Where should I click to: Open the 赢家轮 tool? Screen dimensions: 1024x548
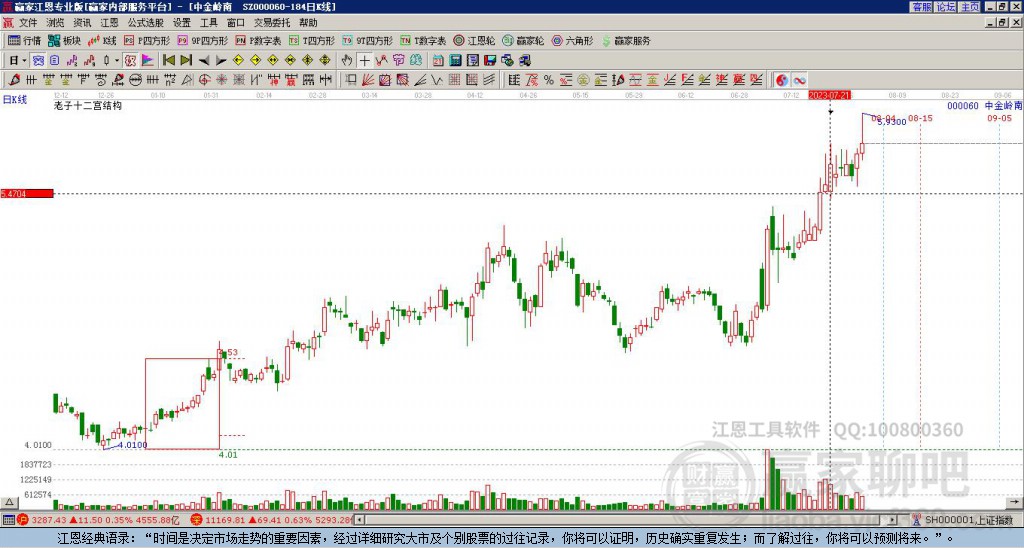click(x=523, y=40)
